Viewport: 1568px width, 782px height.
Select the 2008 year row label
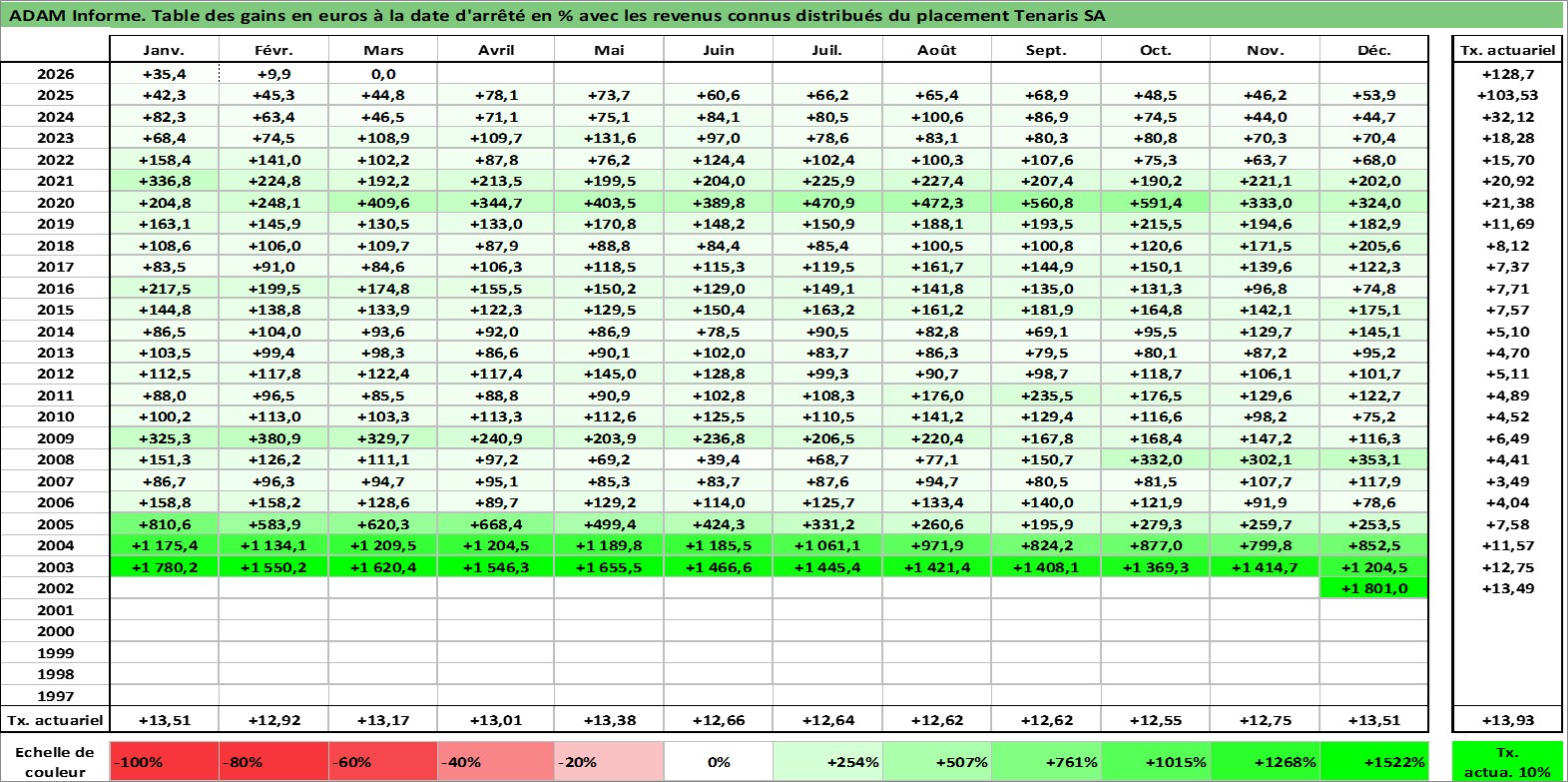tap(55, 459)
